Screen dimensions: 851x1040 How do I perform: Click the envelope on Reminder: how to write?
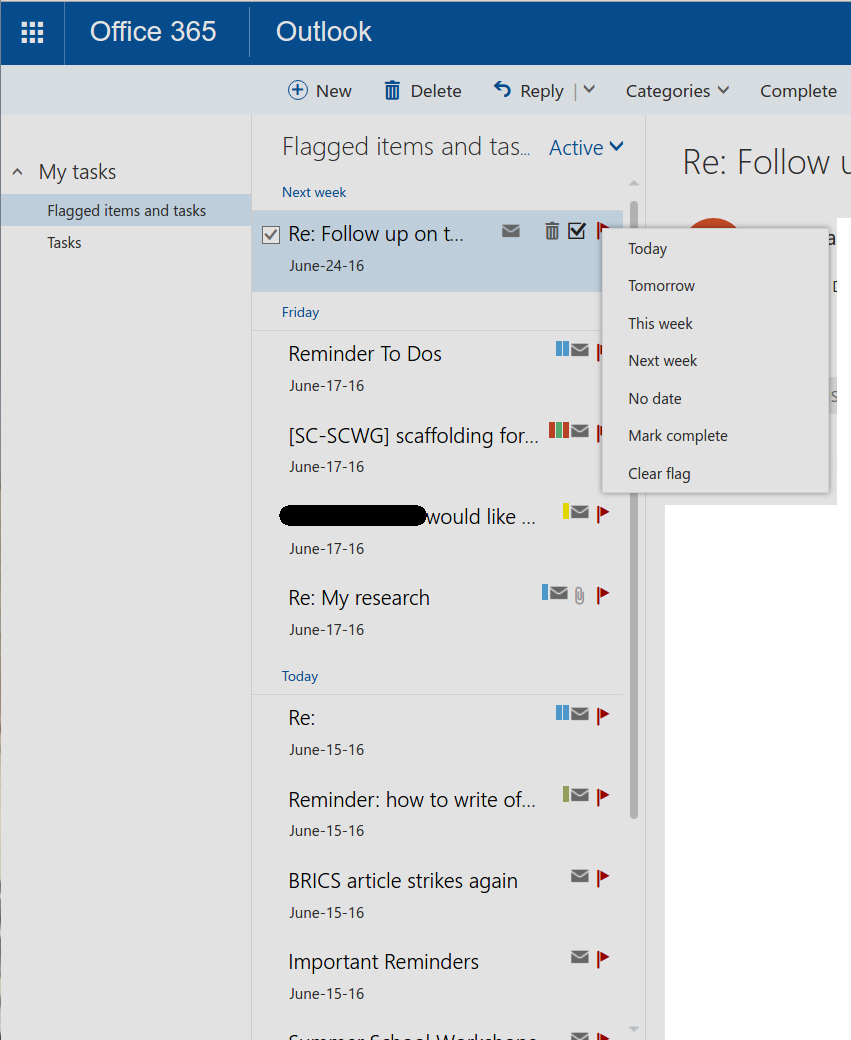pyautogui.click(x=580, y=795)
